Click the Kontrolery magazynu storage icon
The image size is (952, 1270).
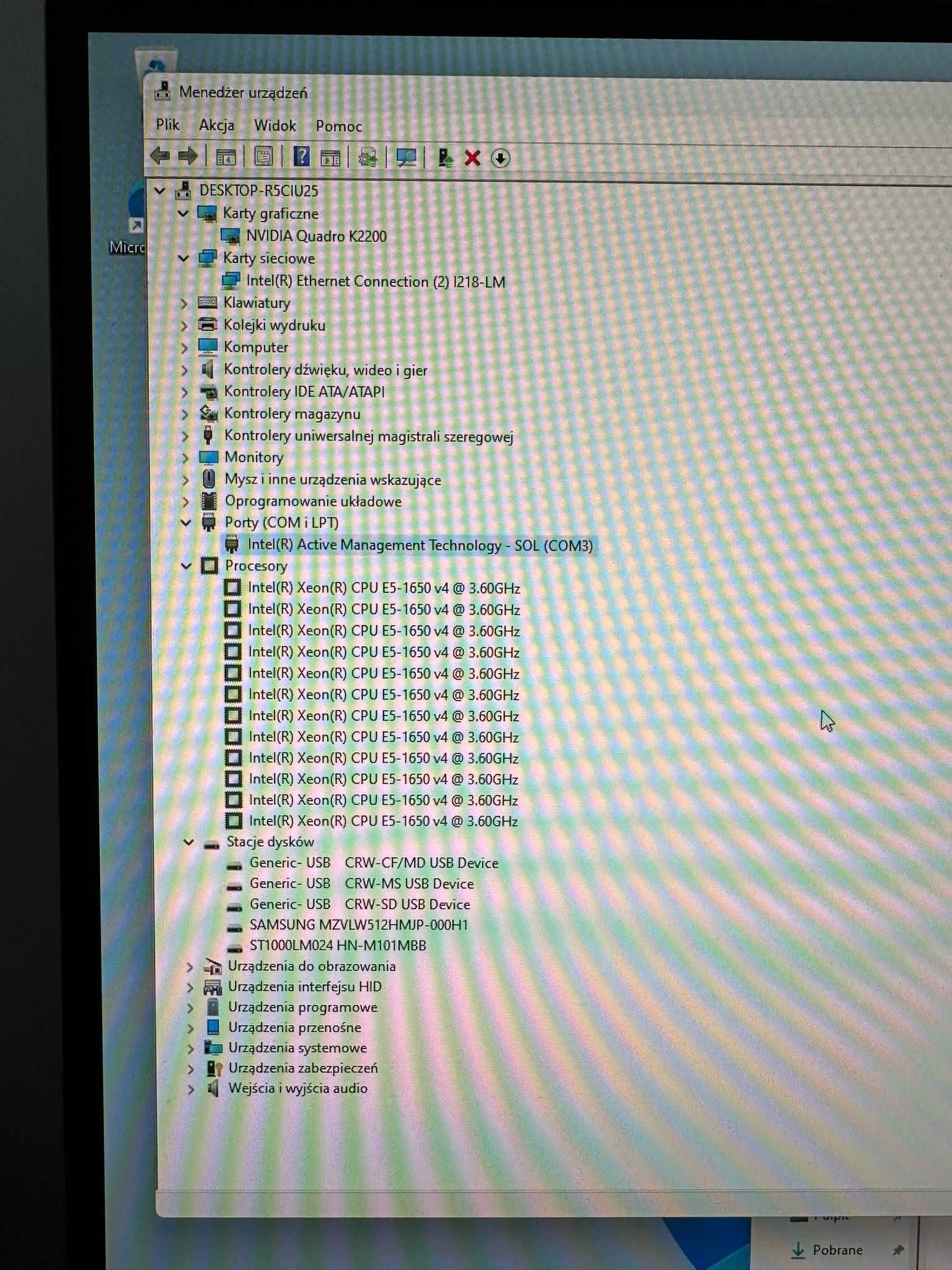(x=209, y=413)
